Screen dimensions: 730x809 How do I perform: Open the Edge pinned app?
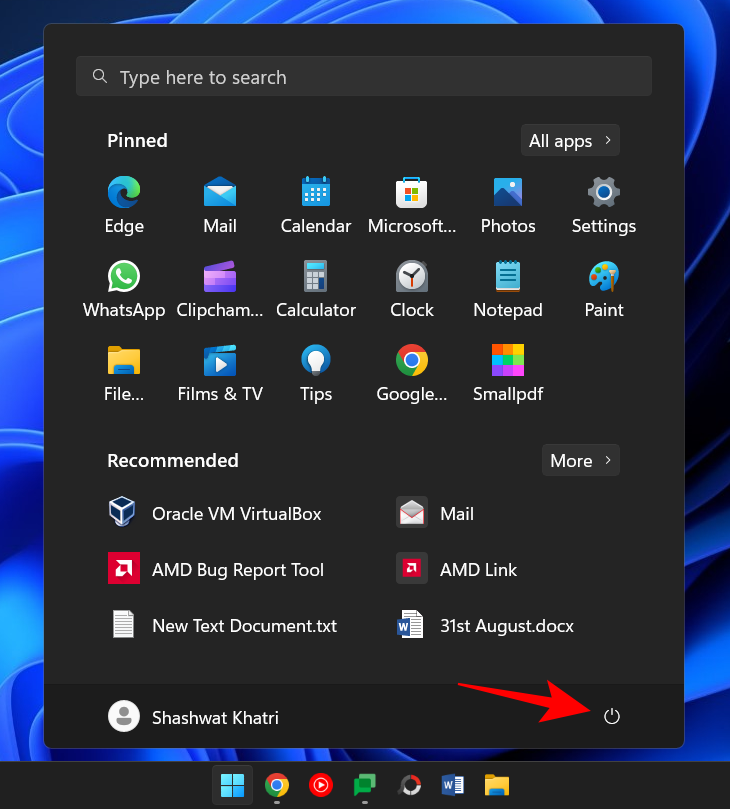(x=124, y=205)
